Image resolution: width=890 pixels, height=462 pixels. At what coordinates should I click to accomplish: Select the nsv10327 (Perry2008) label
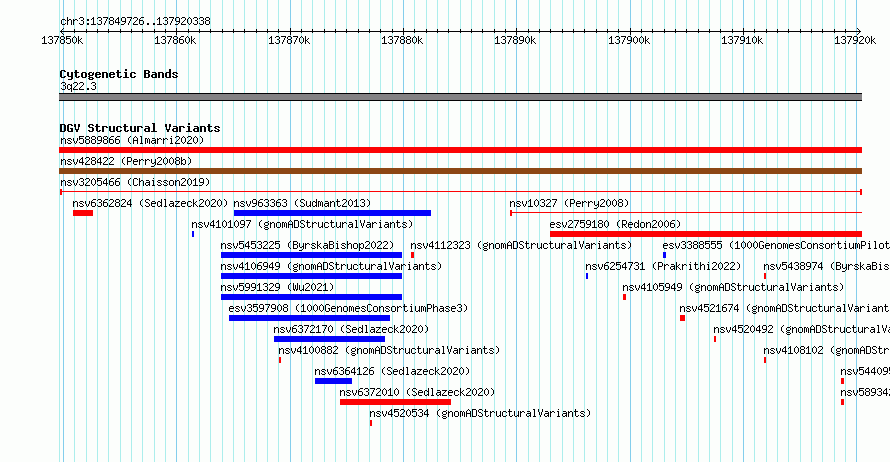pos(569,203)
